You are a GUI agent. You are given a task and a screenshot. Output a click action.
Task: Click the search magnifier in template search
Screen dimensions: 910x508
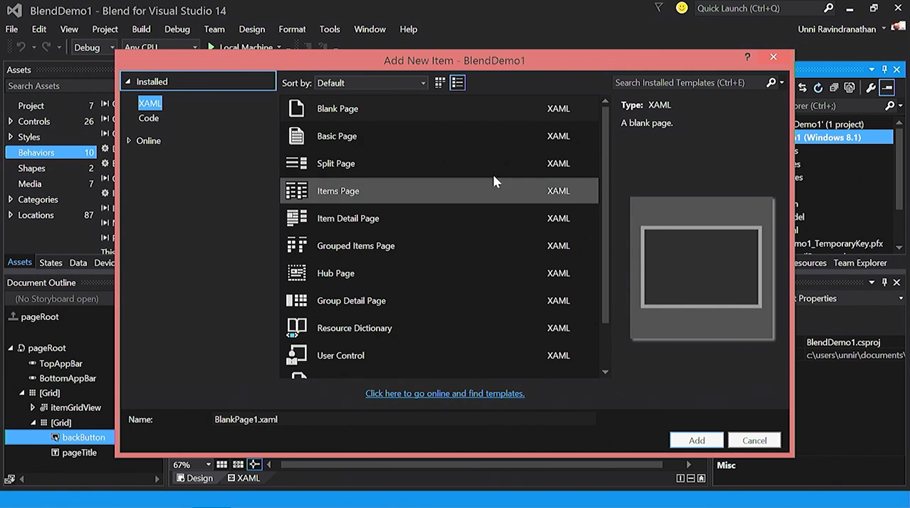(771, 82)
